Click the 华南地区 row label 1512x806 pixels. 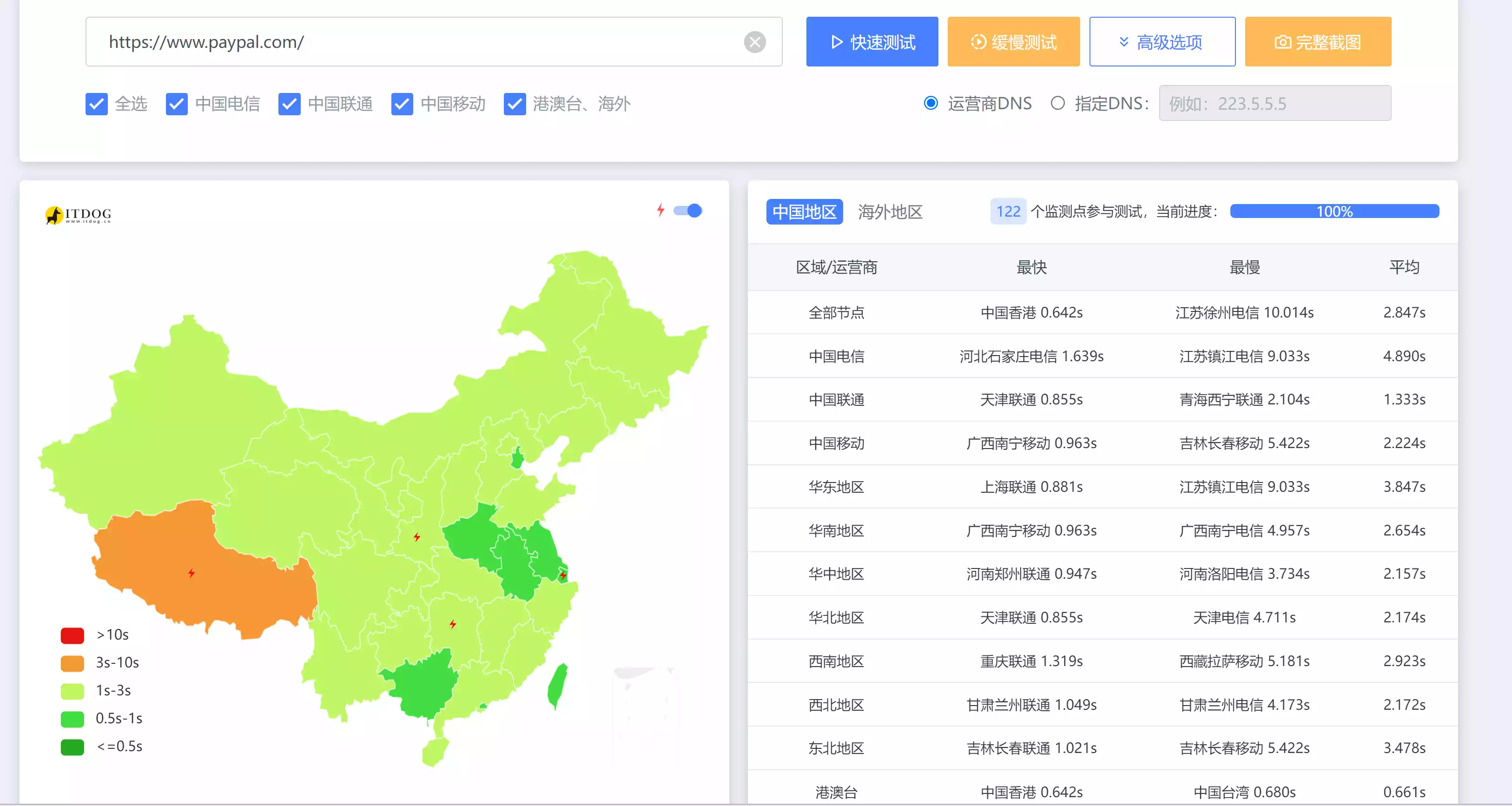(x=837, y=530)
